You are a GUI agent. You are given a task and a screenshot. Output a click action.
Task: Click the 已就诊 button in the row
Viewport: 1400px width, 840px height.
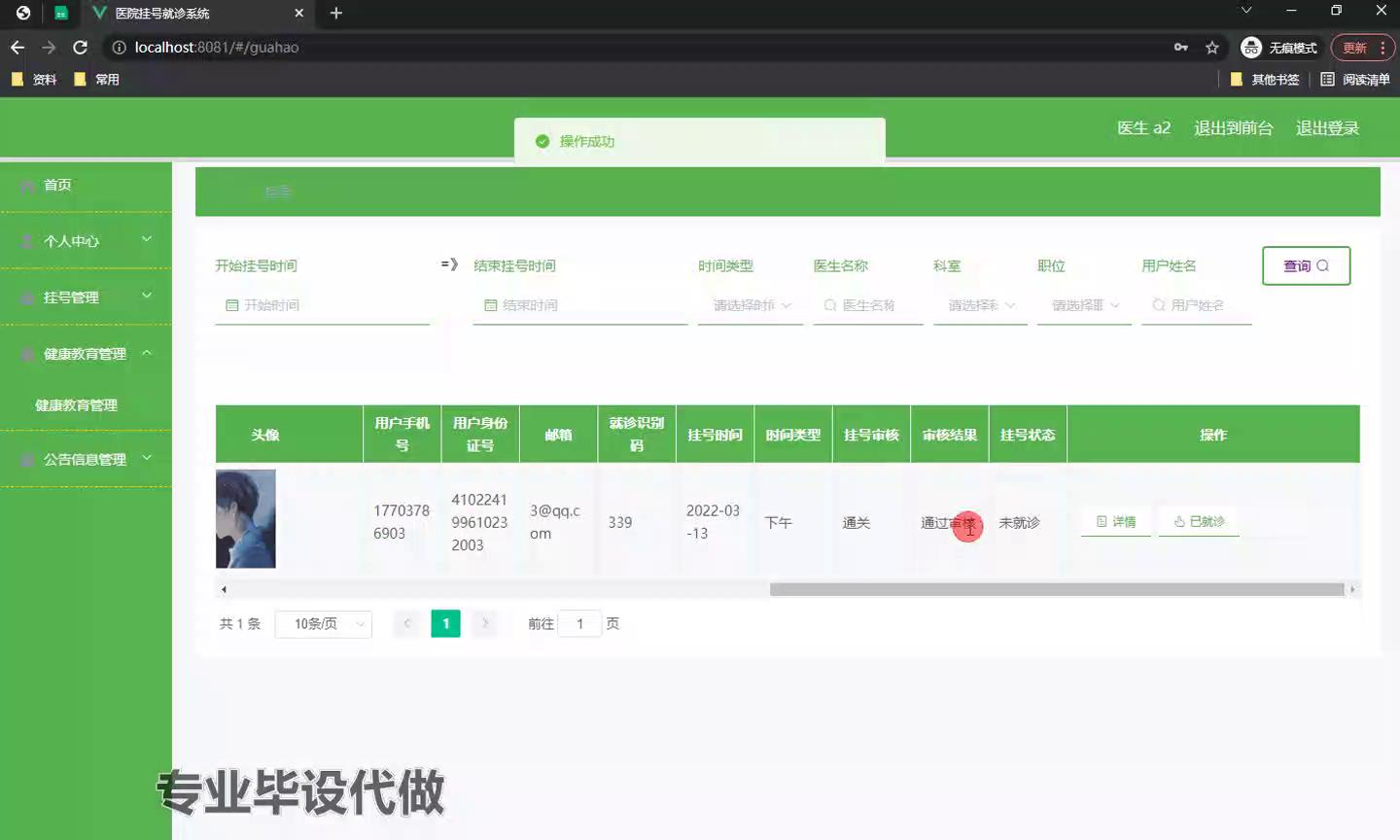1199,522
